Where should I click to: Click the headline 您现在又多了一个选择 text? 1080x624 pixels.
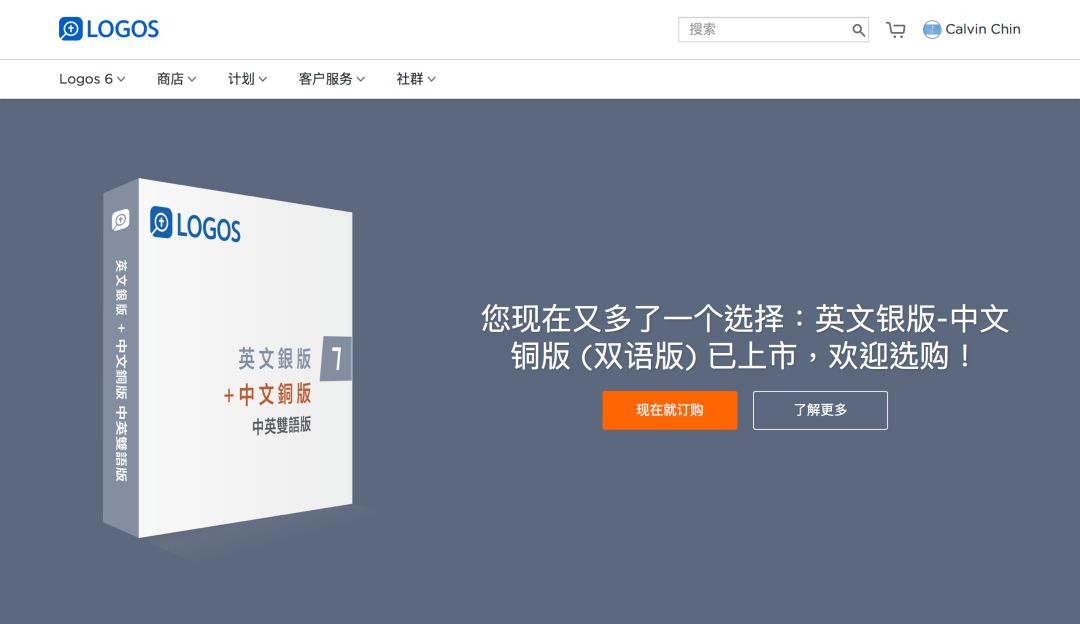[x=745, y=337]
